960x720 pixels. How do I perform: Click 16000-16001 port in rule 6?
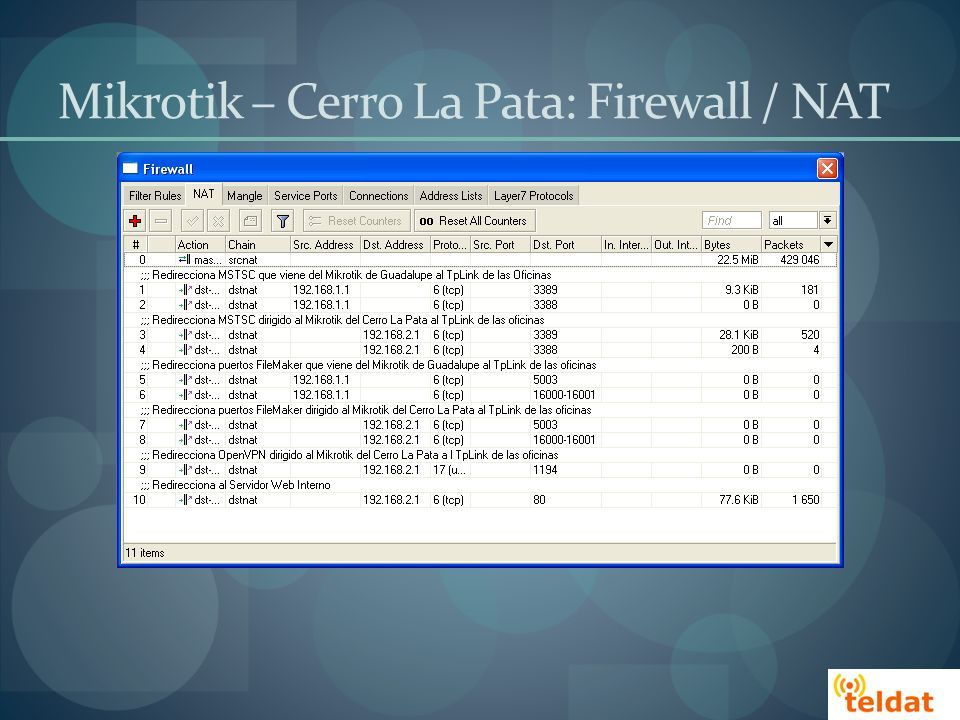pos(564,395)
